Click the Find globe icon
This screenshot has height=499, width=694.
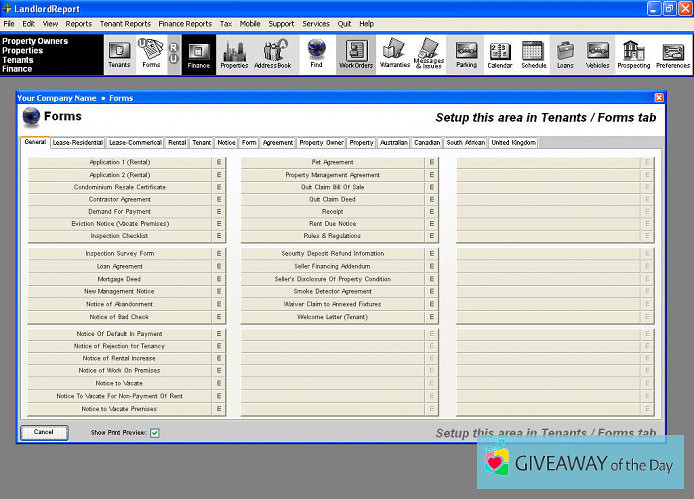(x=316, y=54)
